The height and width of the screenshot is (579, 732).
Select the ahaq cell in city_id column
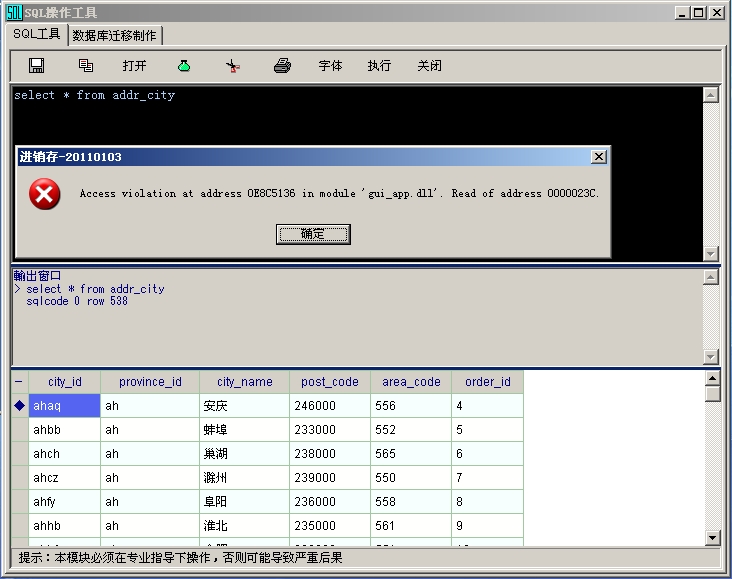(x=65, y=405)
